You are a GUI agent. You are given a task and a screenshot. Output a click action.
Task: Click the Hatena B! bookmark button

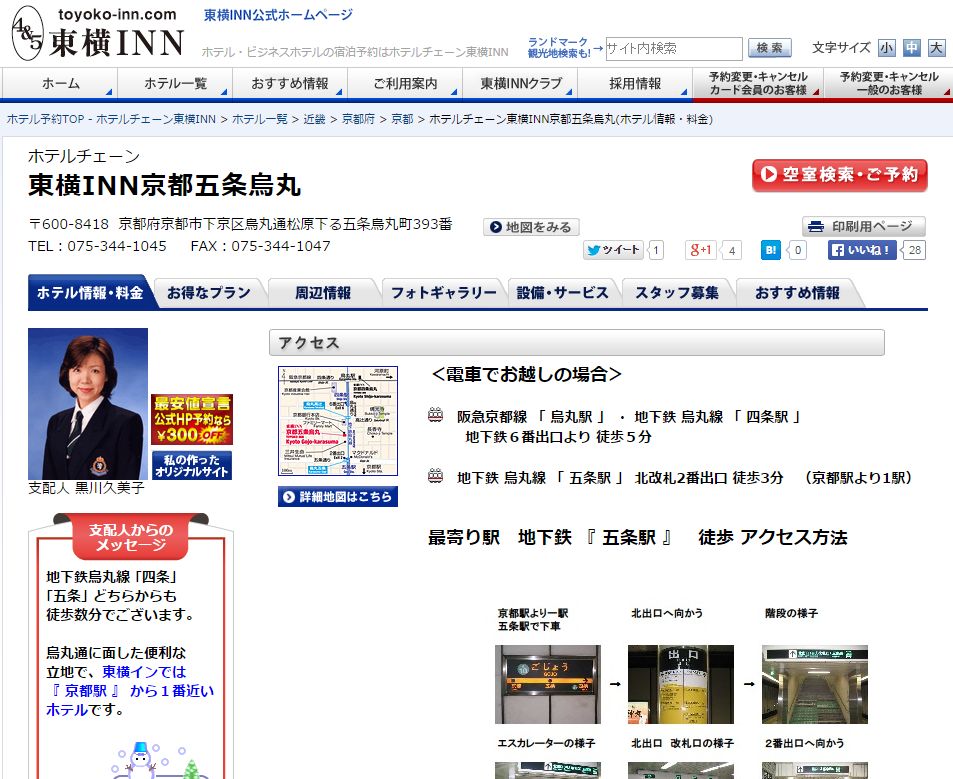(771, 250)
